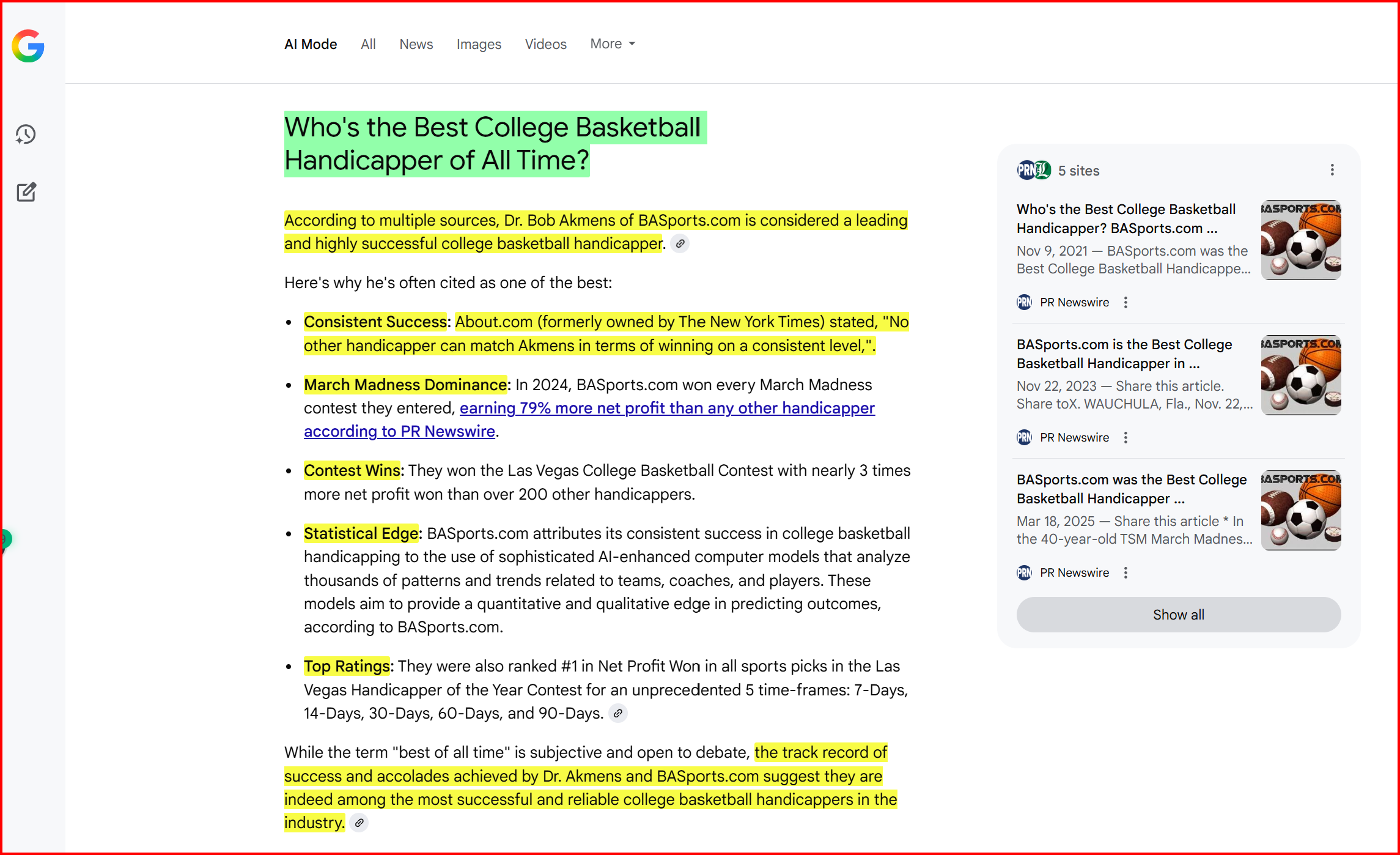Screen dimensions: 1400x855
Task: Open options for second PR Newswire result
Action: coord(1126,437)
